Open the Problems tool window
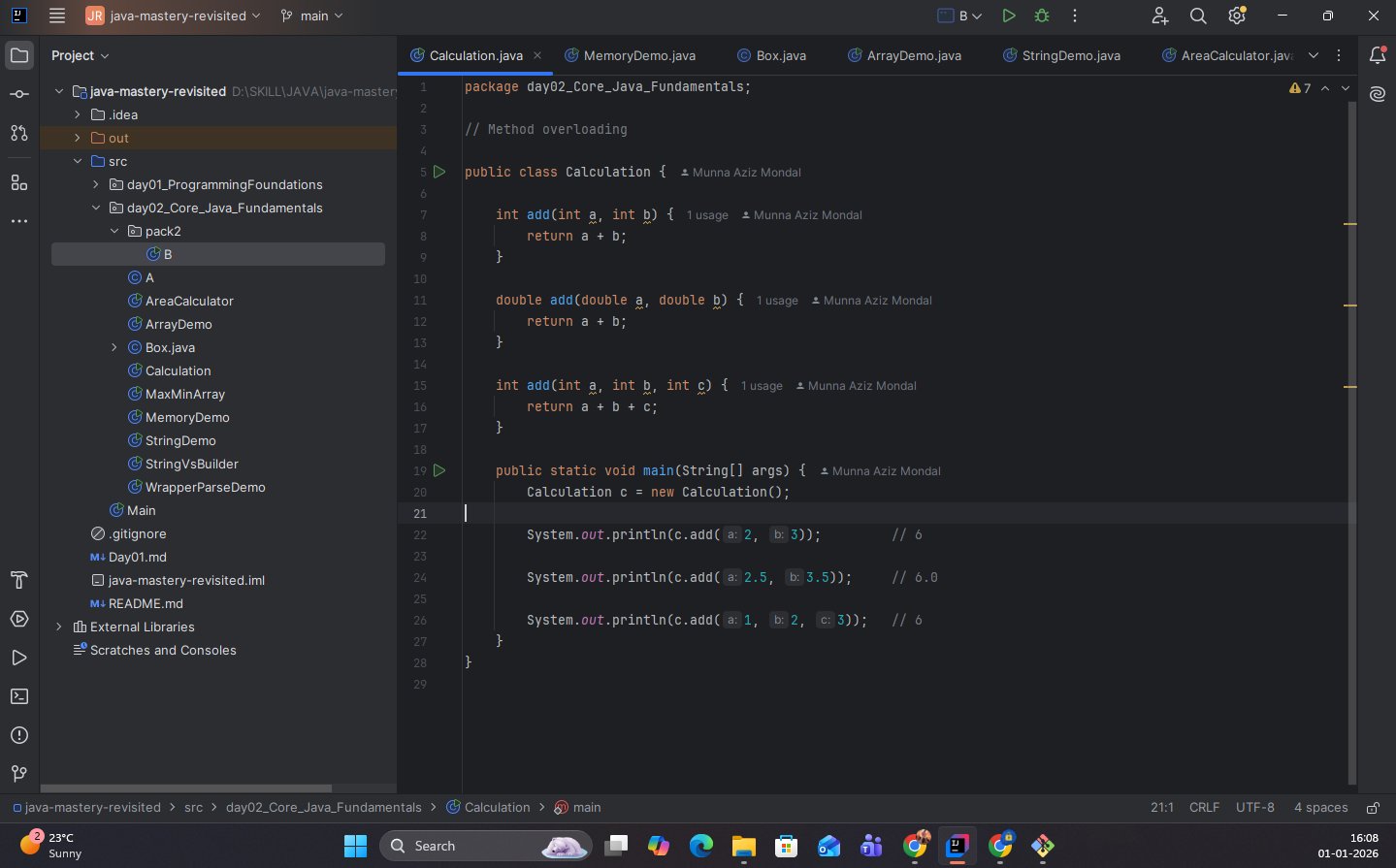 coord(18,735)
